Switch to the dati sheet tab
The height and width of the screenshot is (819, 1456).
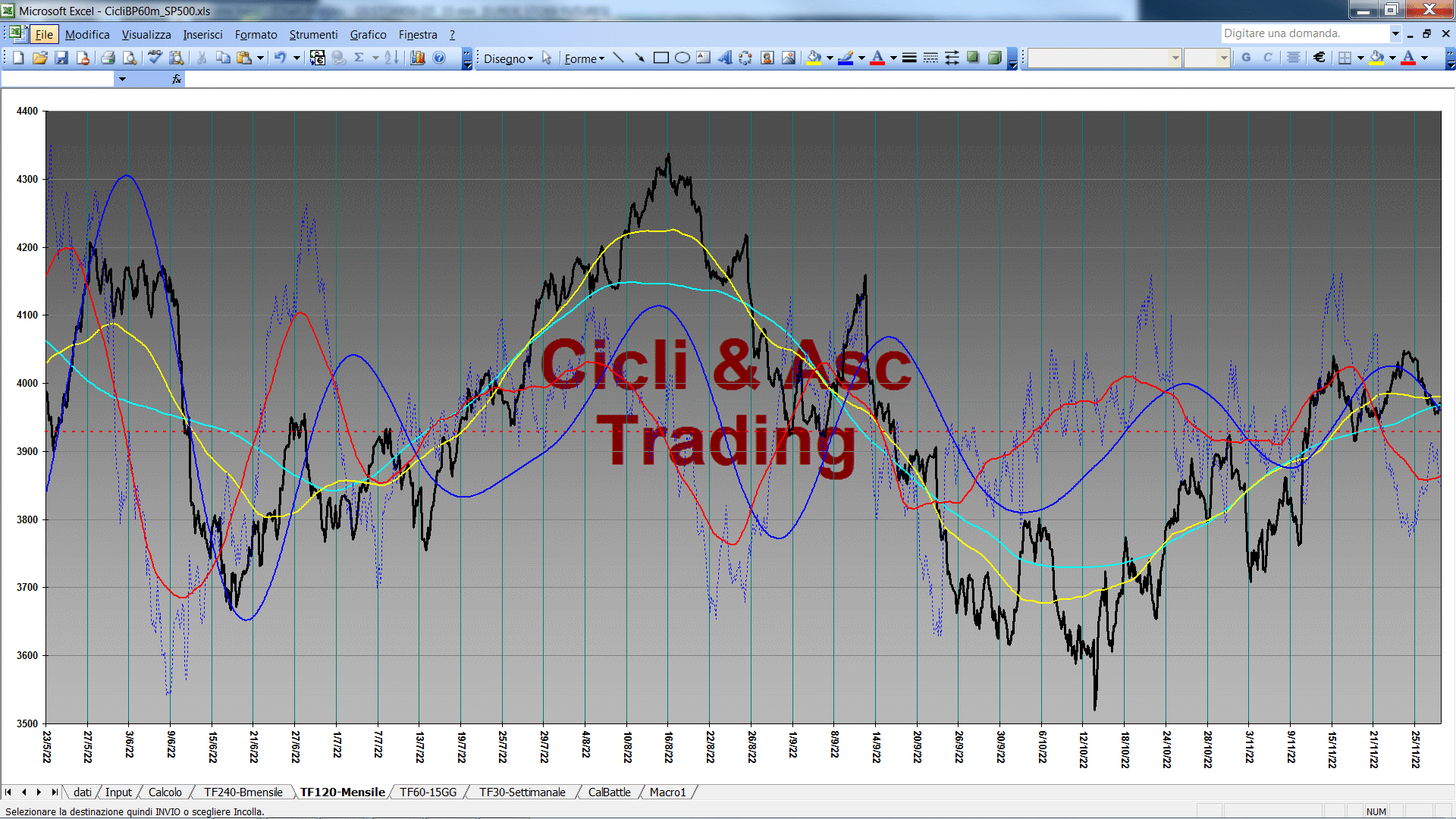click(x=82, y=792)
